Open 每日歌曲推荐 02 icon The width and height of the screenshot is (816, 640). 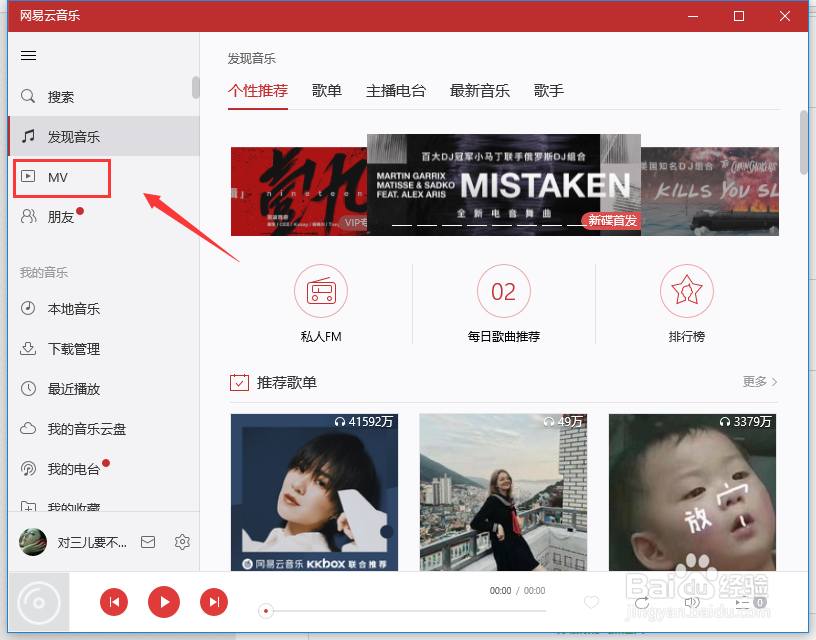pyautogui.click(x=504, y=291)
